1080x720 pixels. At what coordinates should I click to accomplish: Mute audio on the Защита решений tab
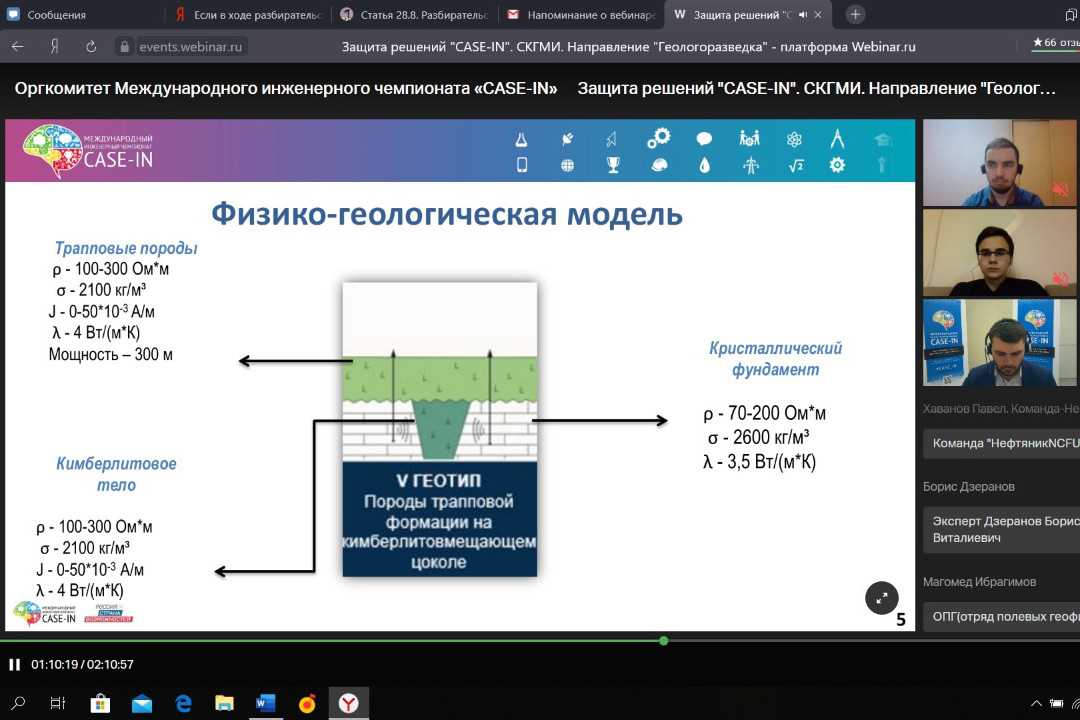(x=802, y=14)
